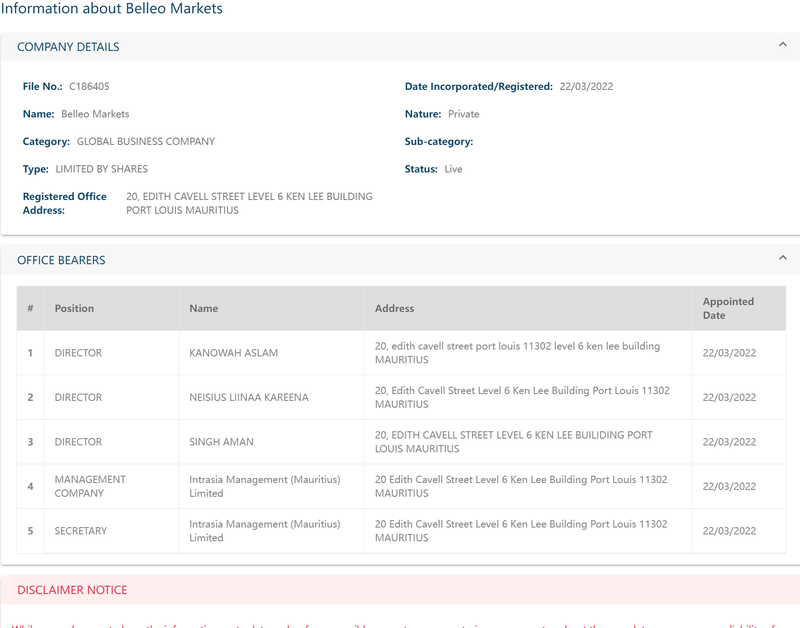800x628 pixels.
Task: Click the LIMITED BY SHARES type value
Action: (x=102, y=169)
